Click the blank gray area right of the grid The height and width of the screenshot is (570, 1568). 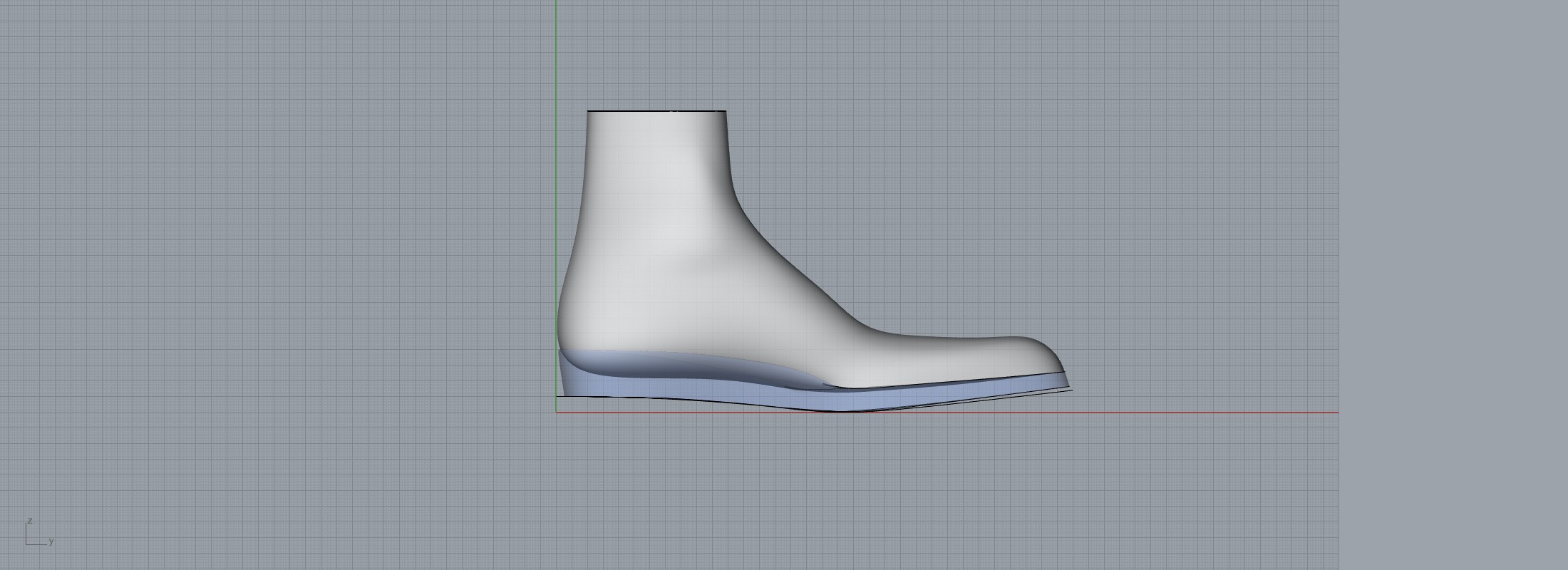point(1454,285)
